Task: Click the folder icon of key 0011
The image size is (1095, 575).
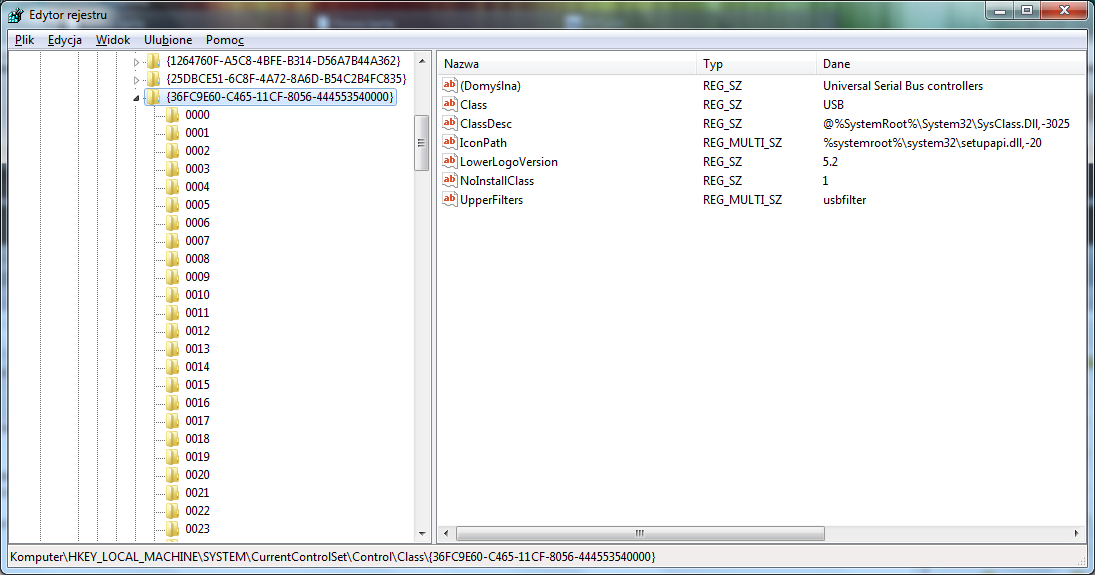Action: [172, 312]
